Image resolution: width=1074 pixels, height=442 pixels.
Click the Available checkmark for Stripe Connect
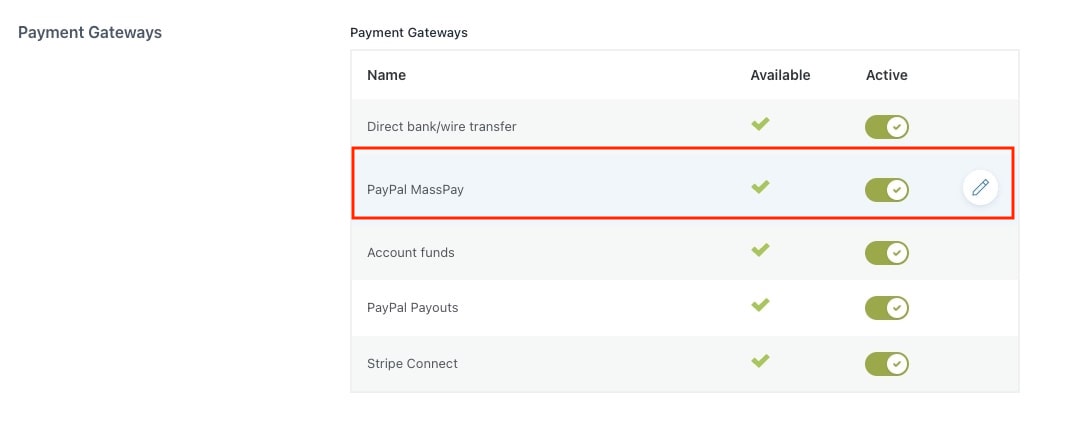point(760,360)
